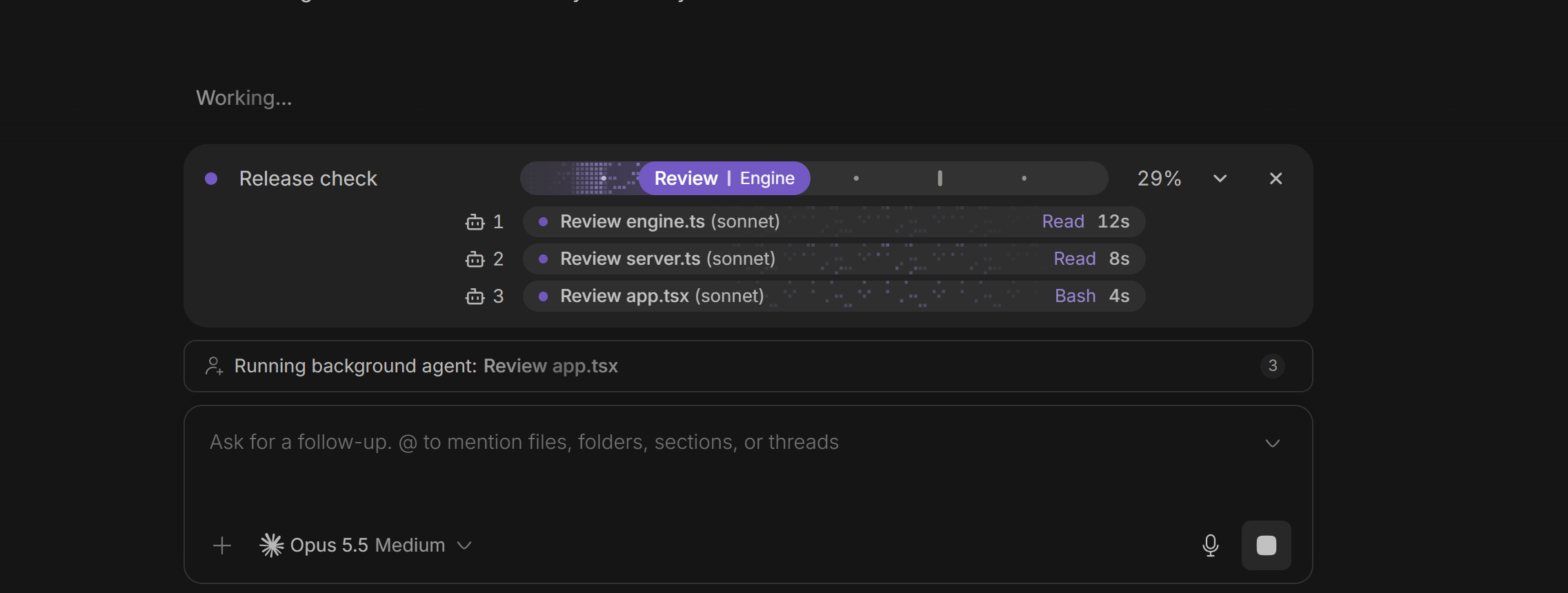The width and height of the screenshot is (1568, 593).
Task: Click the starburst icon beside Opus 5.5 Medium
Action: coord(272,545)
